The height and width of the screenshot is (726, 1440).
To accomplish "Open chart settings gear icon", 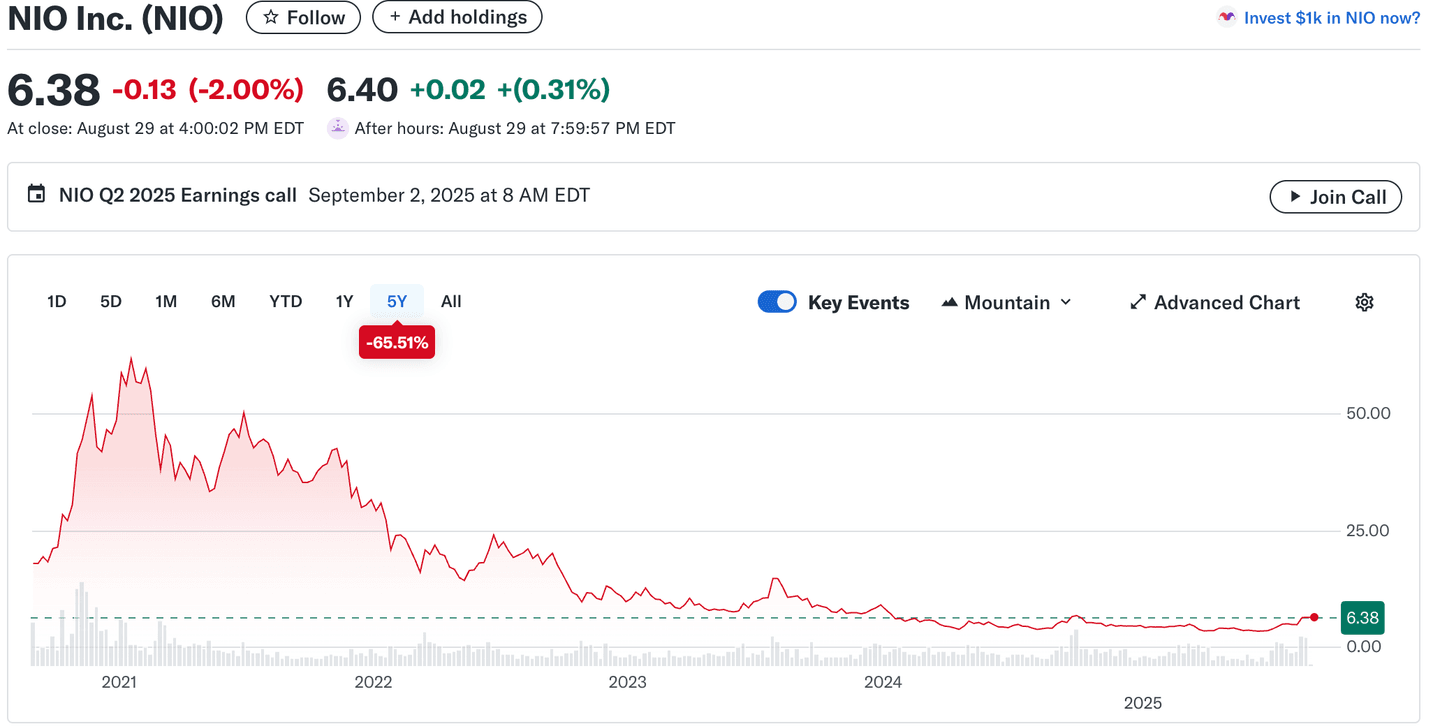I will pyautogui.click(x=1364, y=302).
